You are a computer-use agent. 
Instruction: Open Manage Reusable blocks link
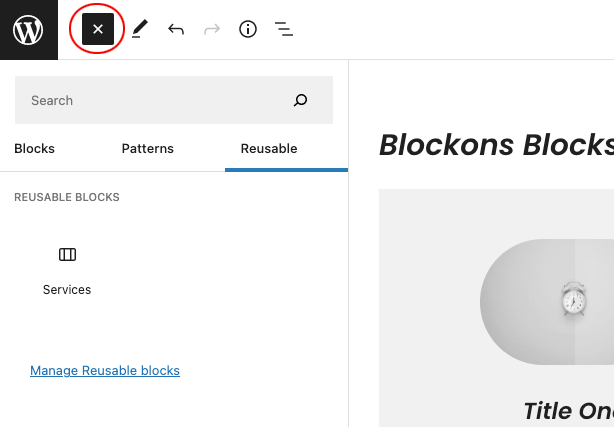[105, 371]
